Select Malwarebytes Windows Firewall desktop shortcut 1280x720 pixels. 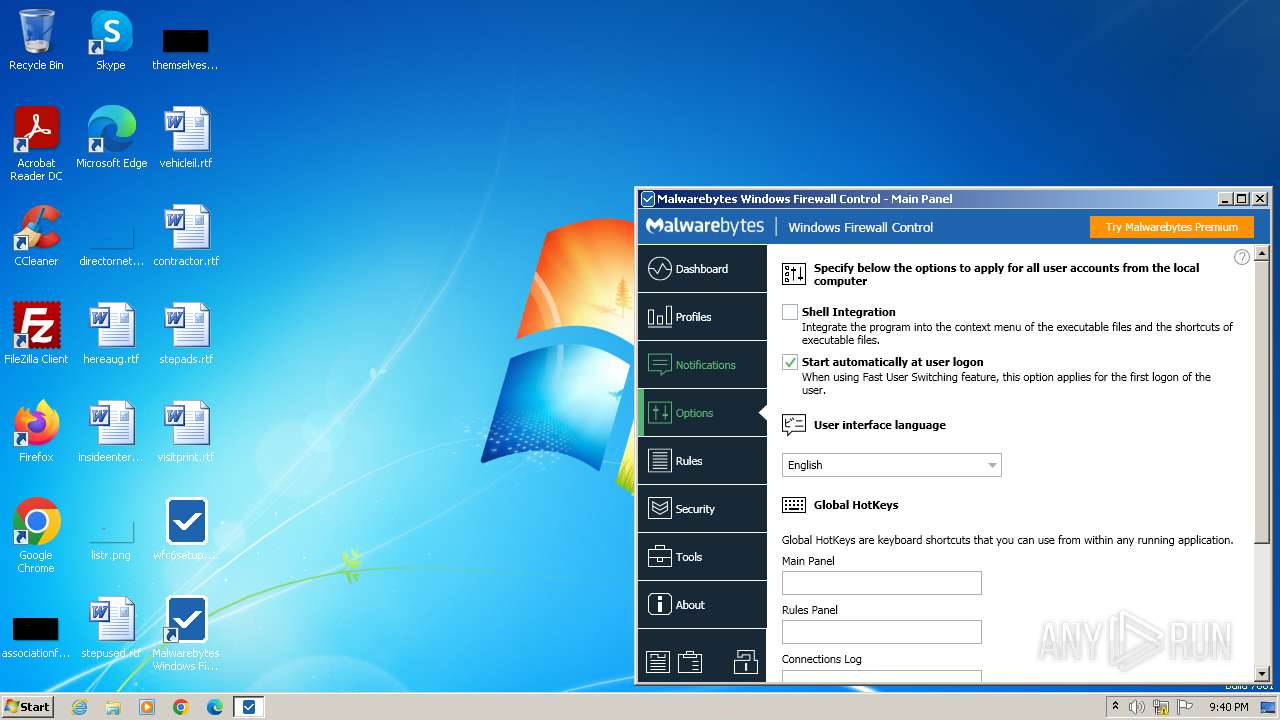click(186, 634)
